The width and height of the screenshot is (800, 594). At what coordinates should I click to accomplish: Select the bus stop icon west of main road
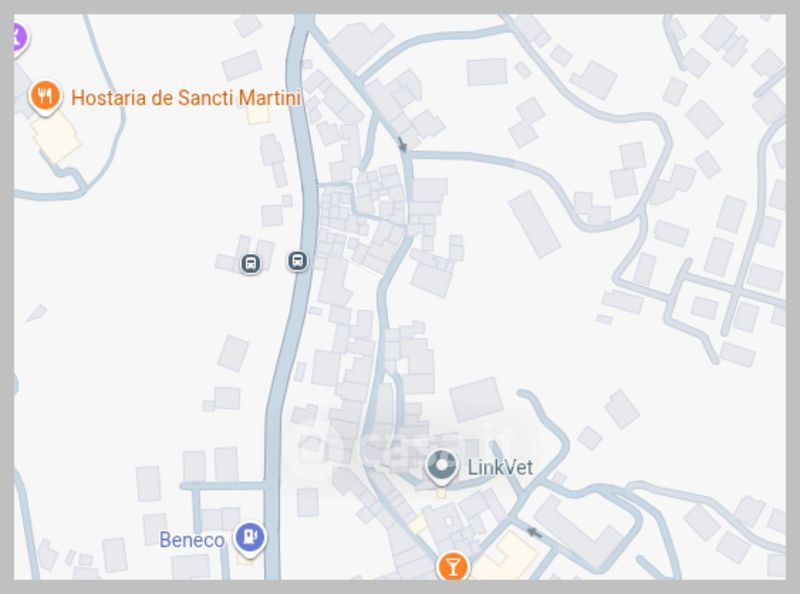[251, 264]
